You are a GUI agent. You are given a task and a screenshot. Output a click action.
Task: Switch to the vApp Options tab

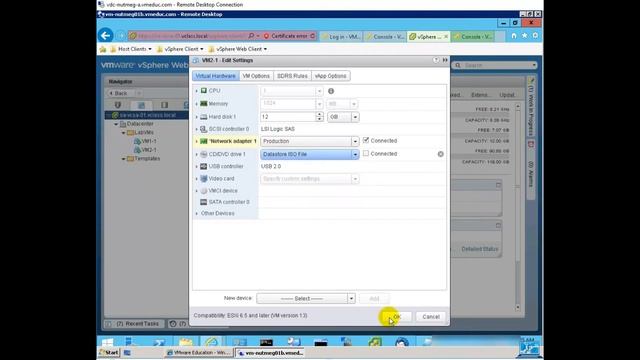point(330,76)
